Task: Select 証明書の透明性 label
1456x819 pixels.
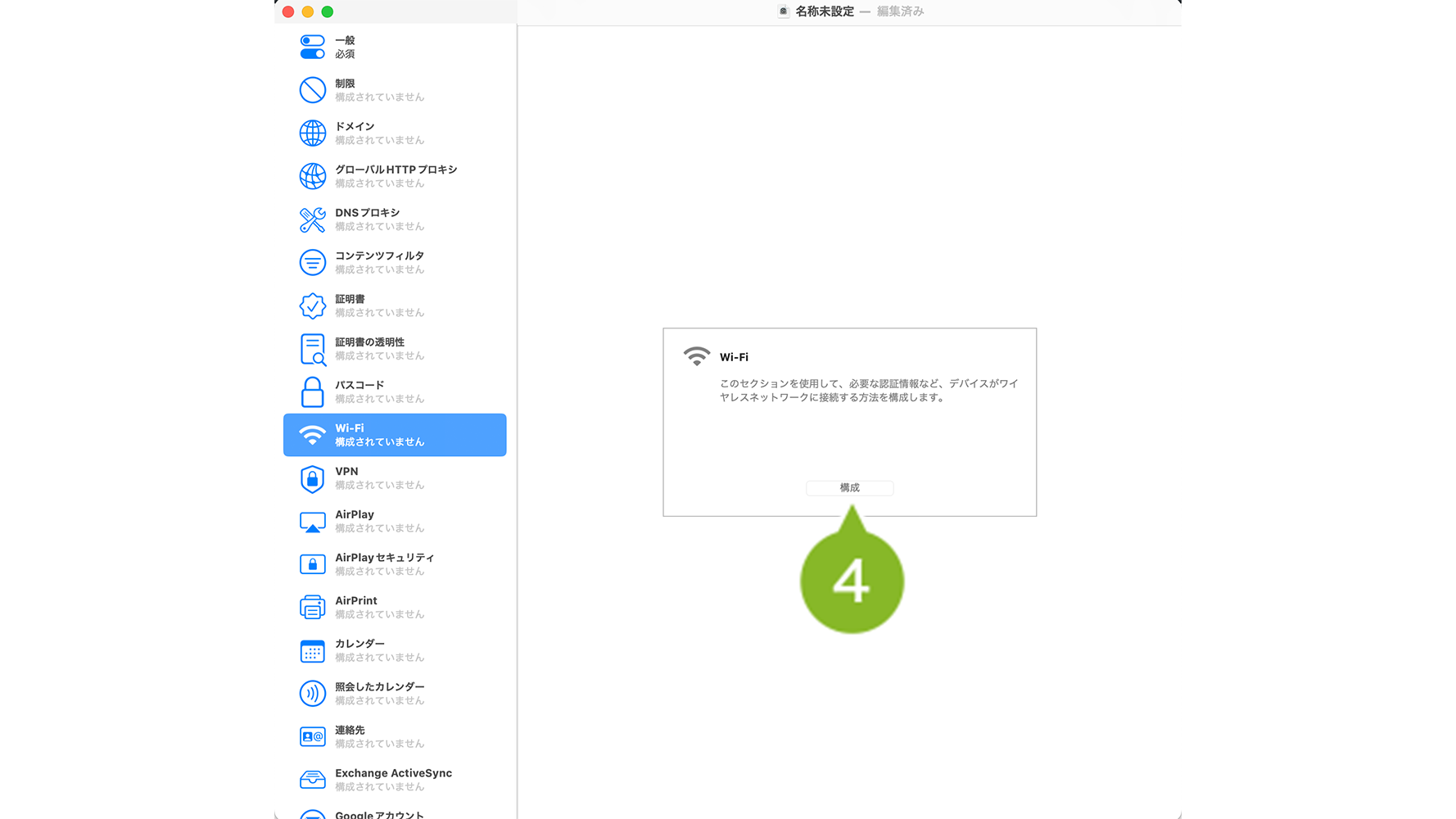Action: [x=369, y=342]
